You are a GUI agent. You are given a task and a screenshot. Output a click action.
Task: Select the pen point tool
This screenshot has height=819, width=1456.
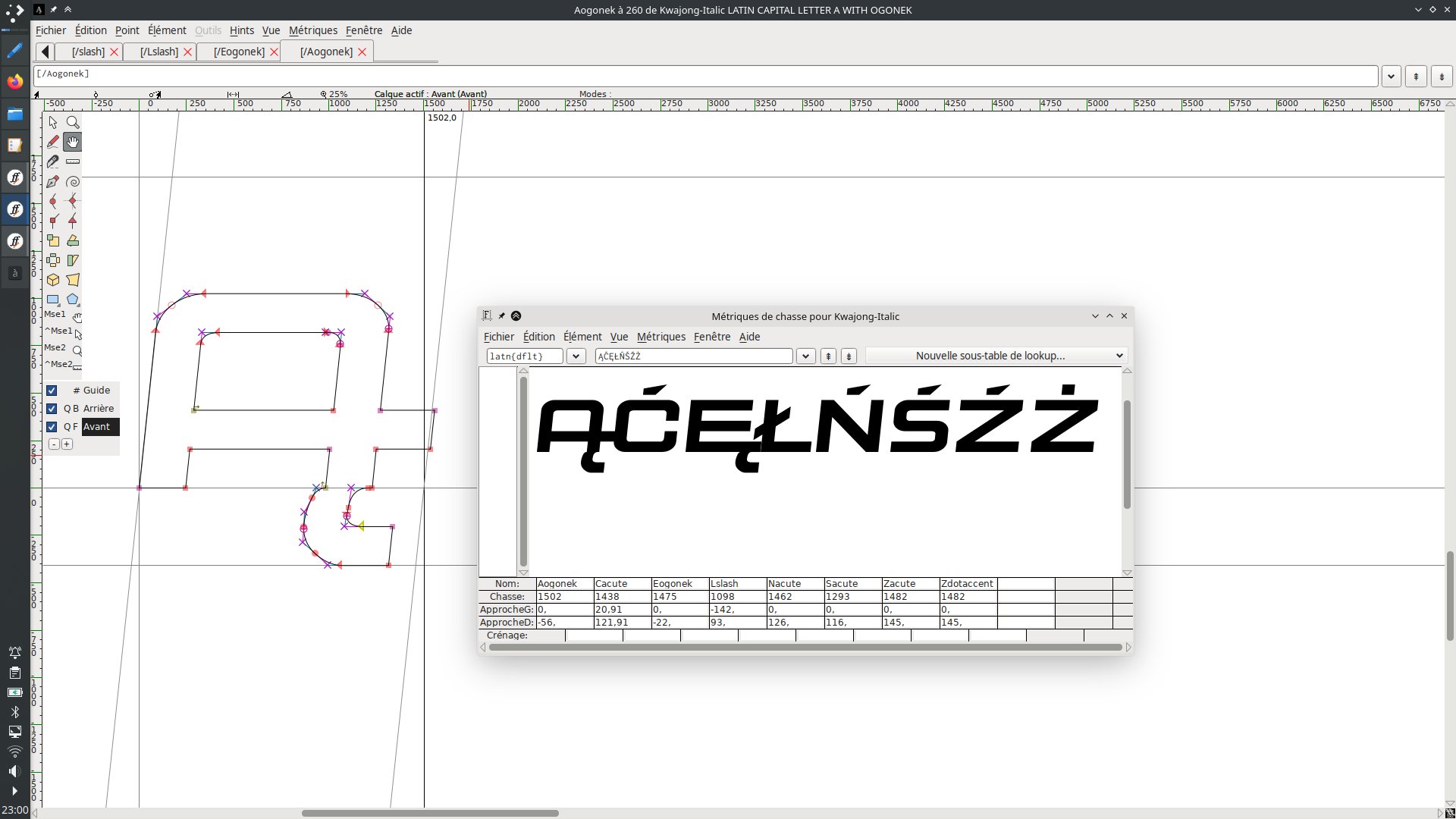point(53,181)
